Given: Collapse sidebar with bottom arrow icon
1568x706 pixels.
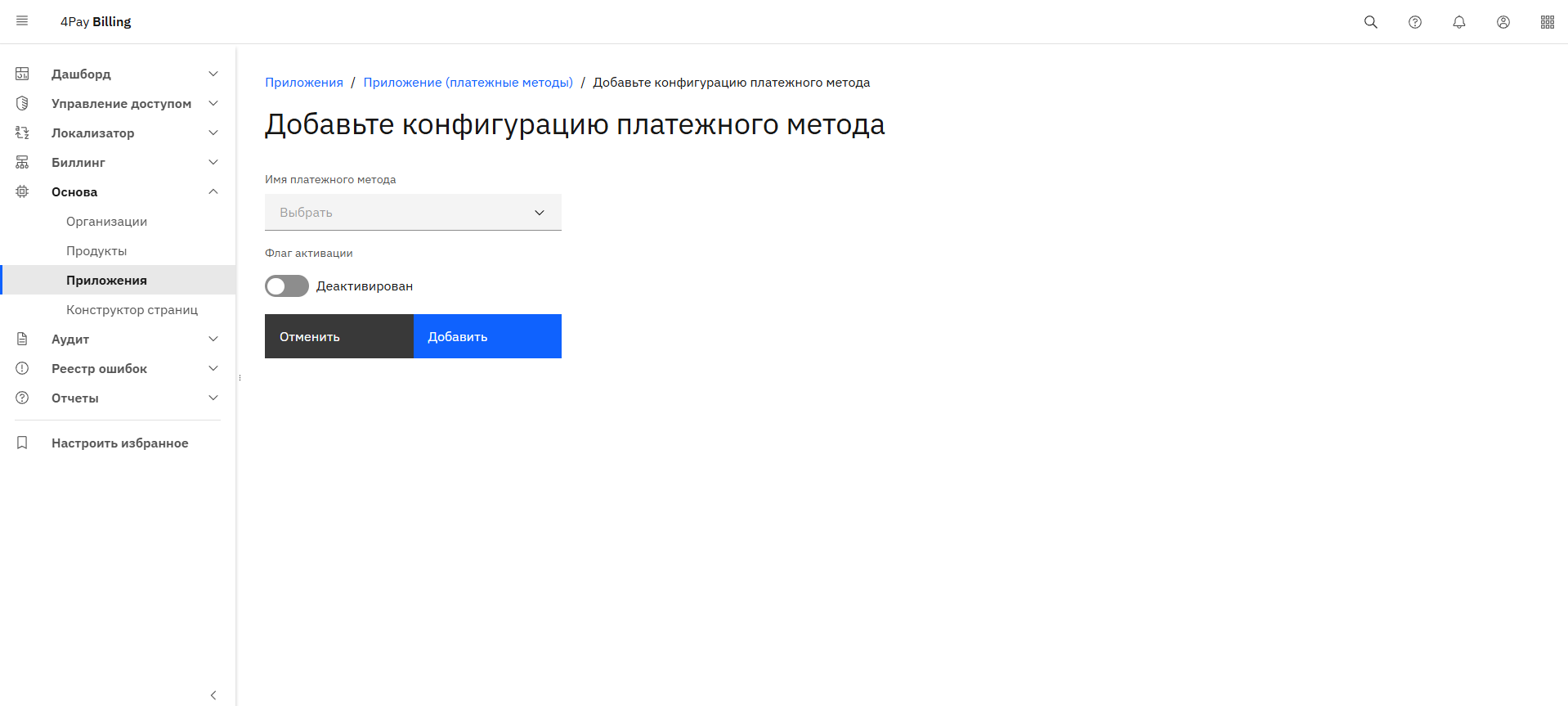Looking at the screenshot, I should 213,695.
